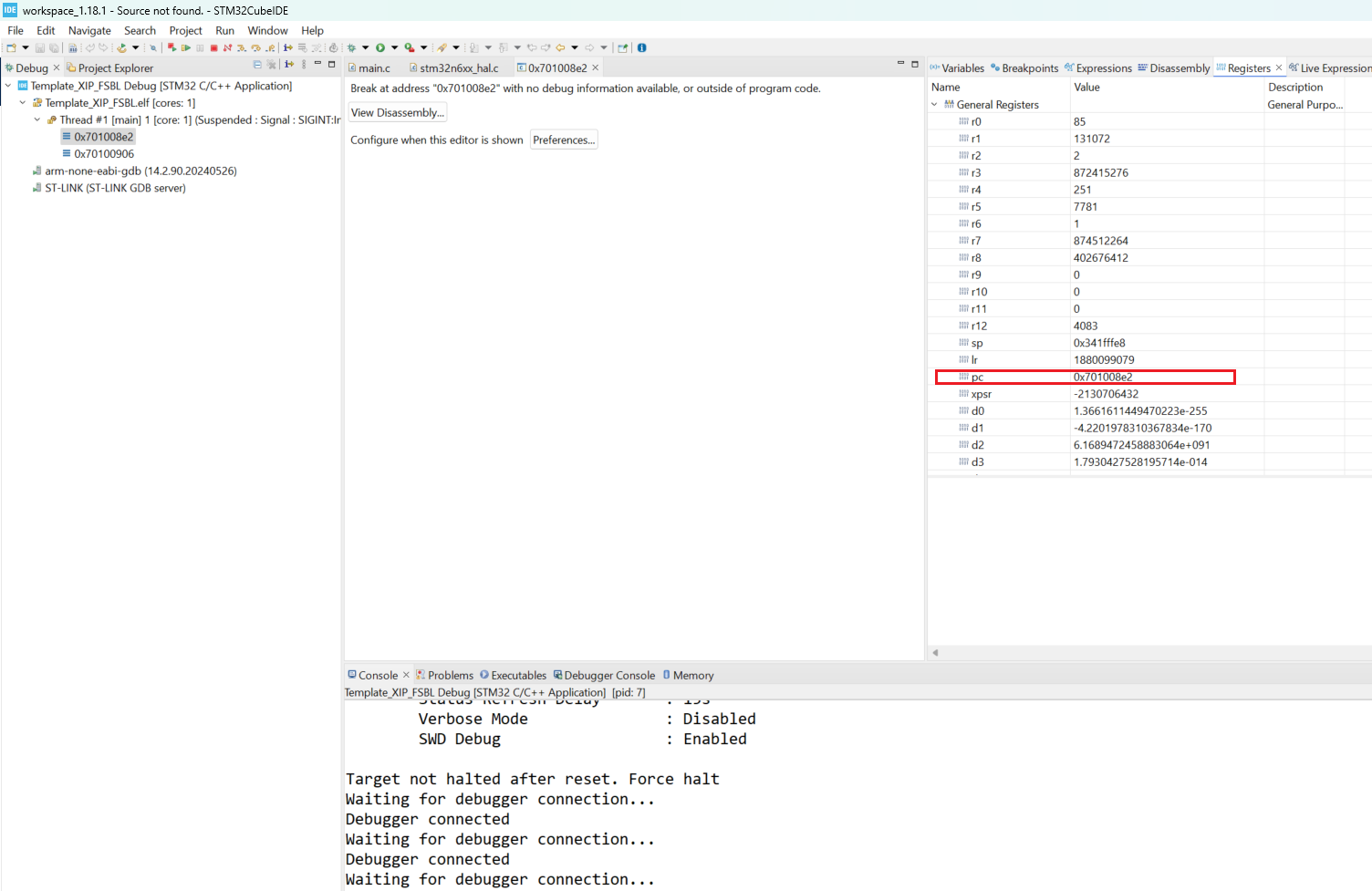
Task: Open the Run menu
Action: coord(224,30)
